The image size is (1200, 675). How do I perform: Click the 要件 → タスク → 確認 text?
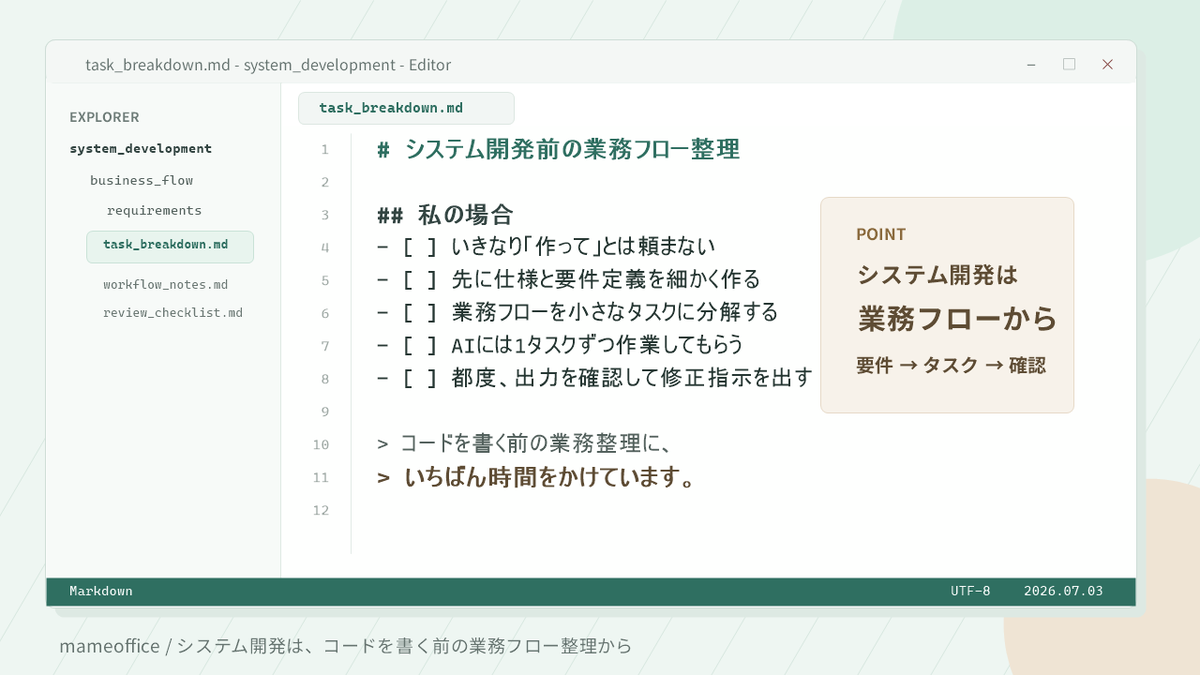(x=951, y=366)
